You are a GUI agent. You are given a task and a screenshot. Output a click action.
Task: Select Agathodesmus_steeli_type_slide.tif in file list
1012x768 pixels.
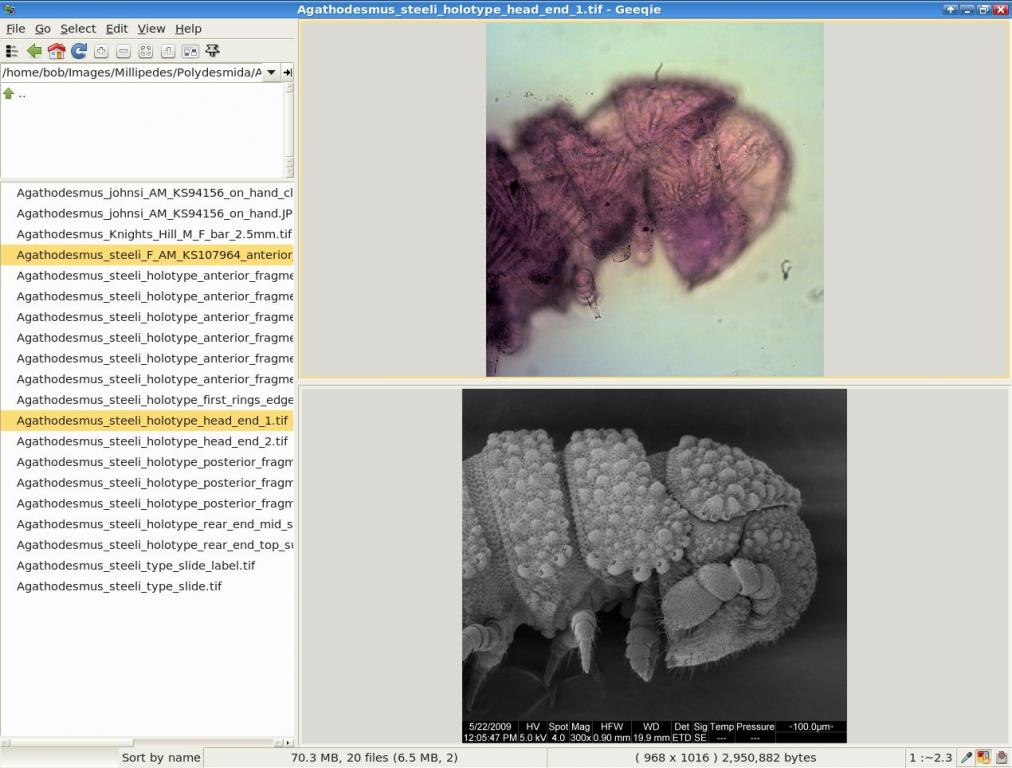pyautogui.click(x=119, y=586)
